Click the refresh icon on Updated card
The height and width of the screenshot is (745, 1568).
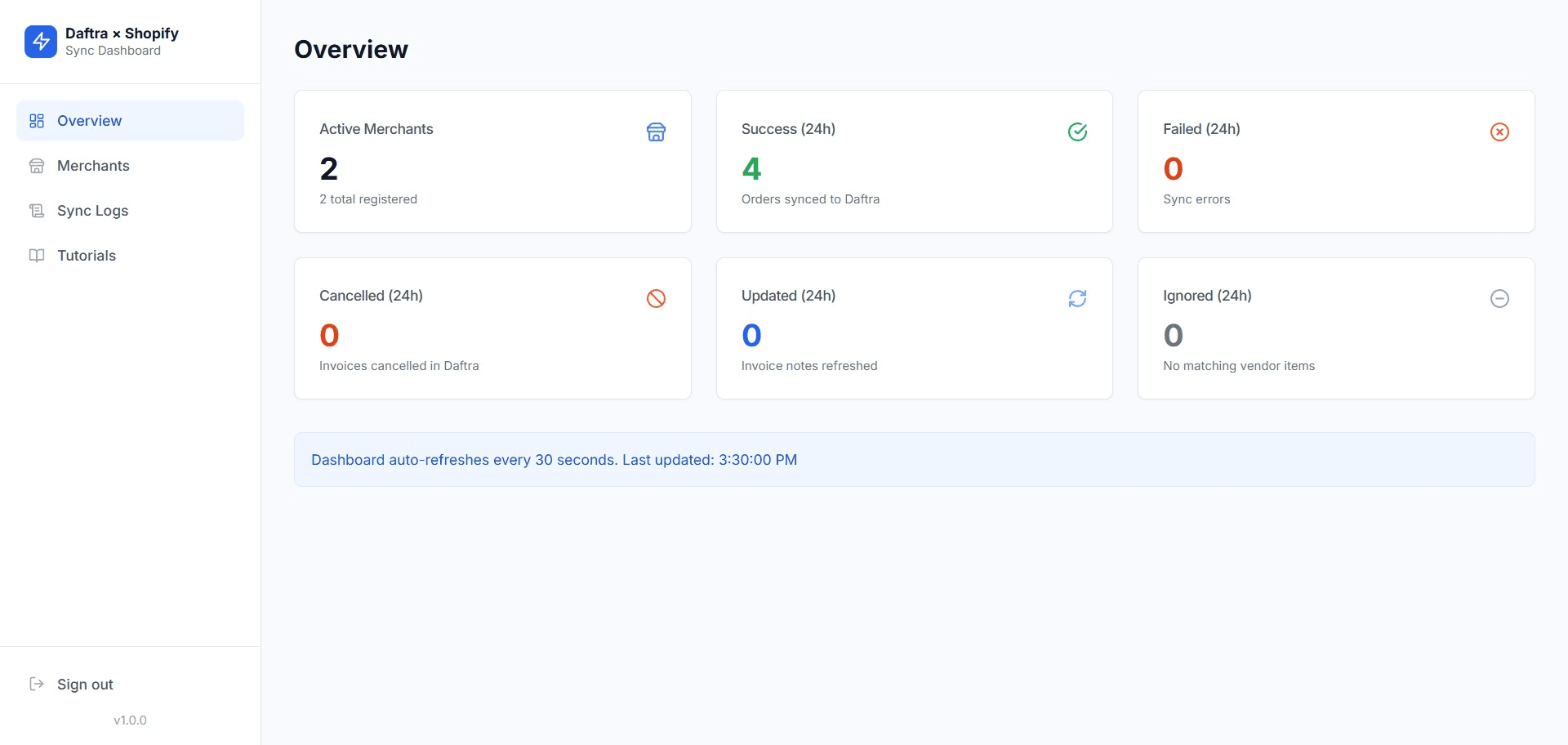click(1078, 298)
